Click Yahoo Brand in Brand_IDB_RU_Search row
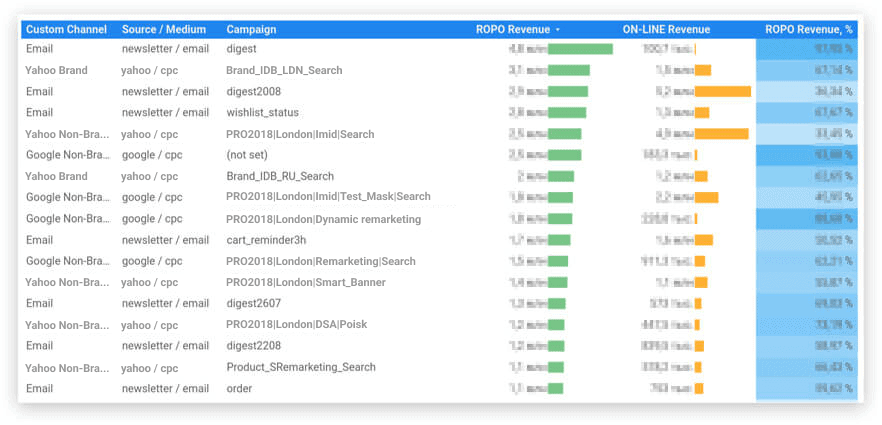This screenshot has height=425, width=882. tap(56, 176)
